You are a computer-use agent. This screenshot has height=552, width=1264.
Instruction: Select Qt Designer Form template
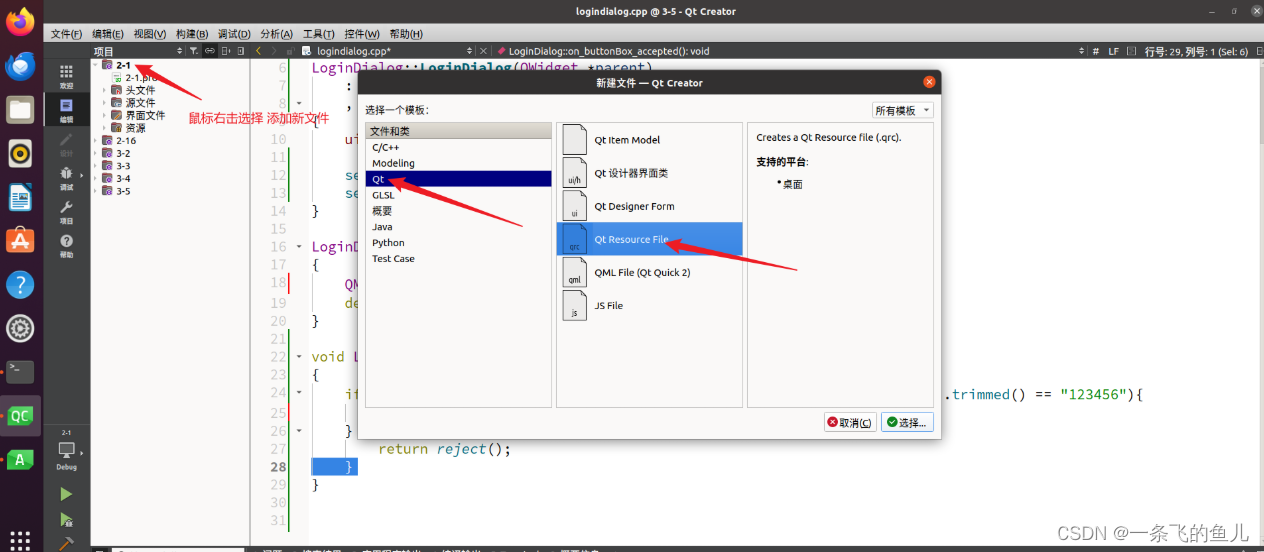(649, 206)
